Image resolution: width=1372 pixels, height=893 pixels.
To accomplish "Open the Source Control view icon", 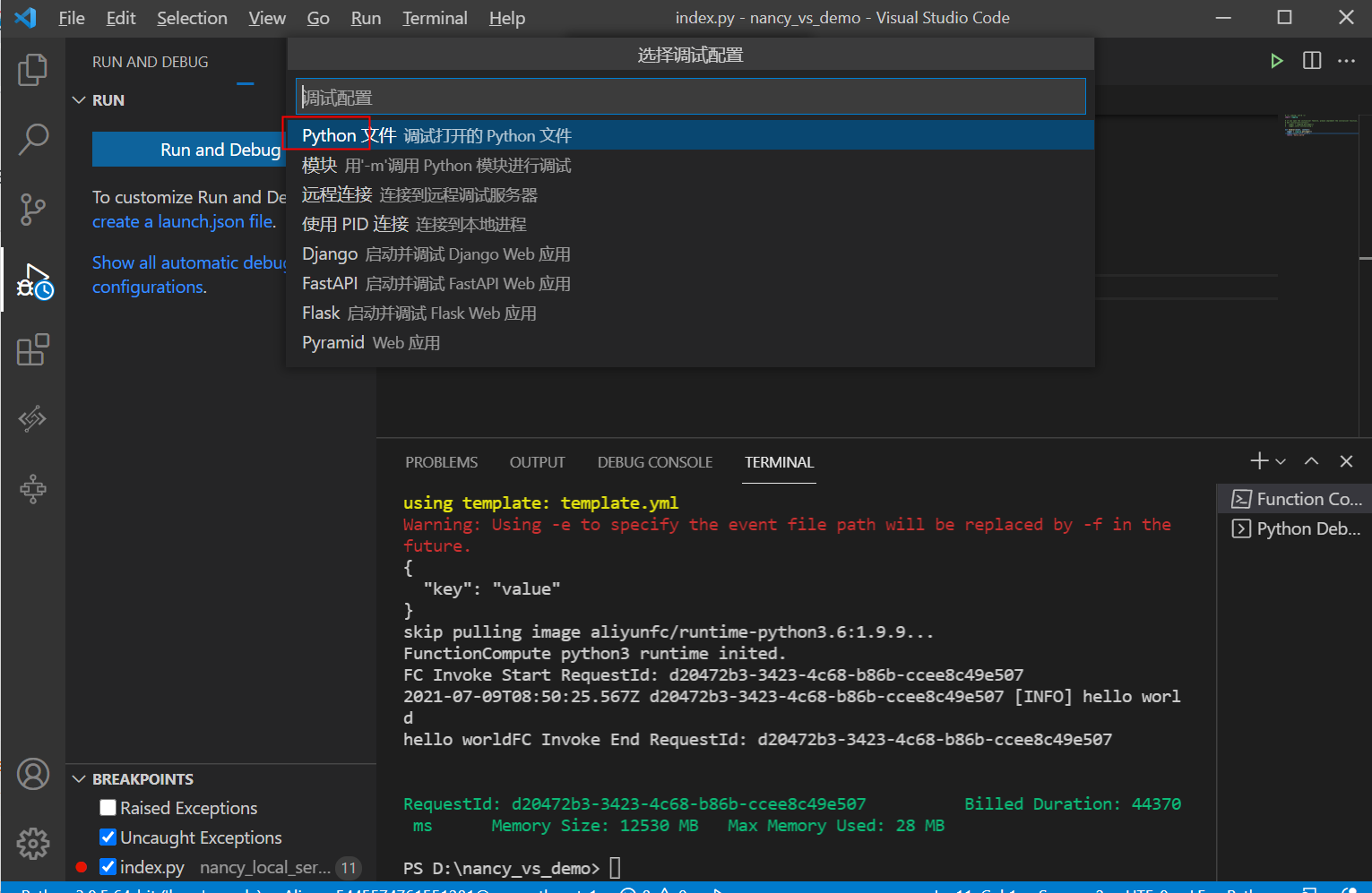I will 33,209.
